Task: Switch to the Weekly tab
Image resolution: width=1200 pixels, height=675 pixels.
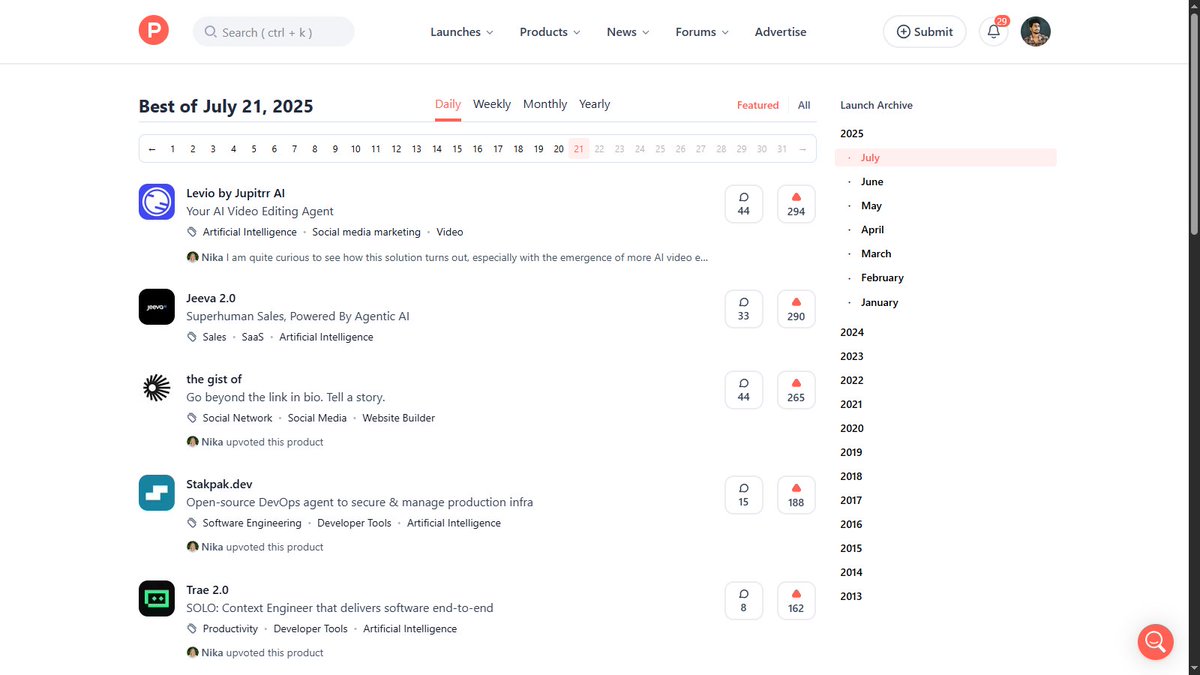Action: point(492,104)
